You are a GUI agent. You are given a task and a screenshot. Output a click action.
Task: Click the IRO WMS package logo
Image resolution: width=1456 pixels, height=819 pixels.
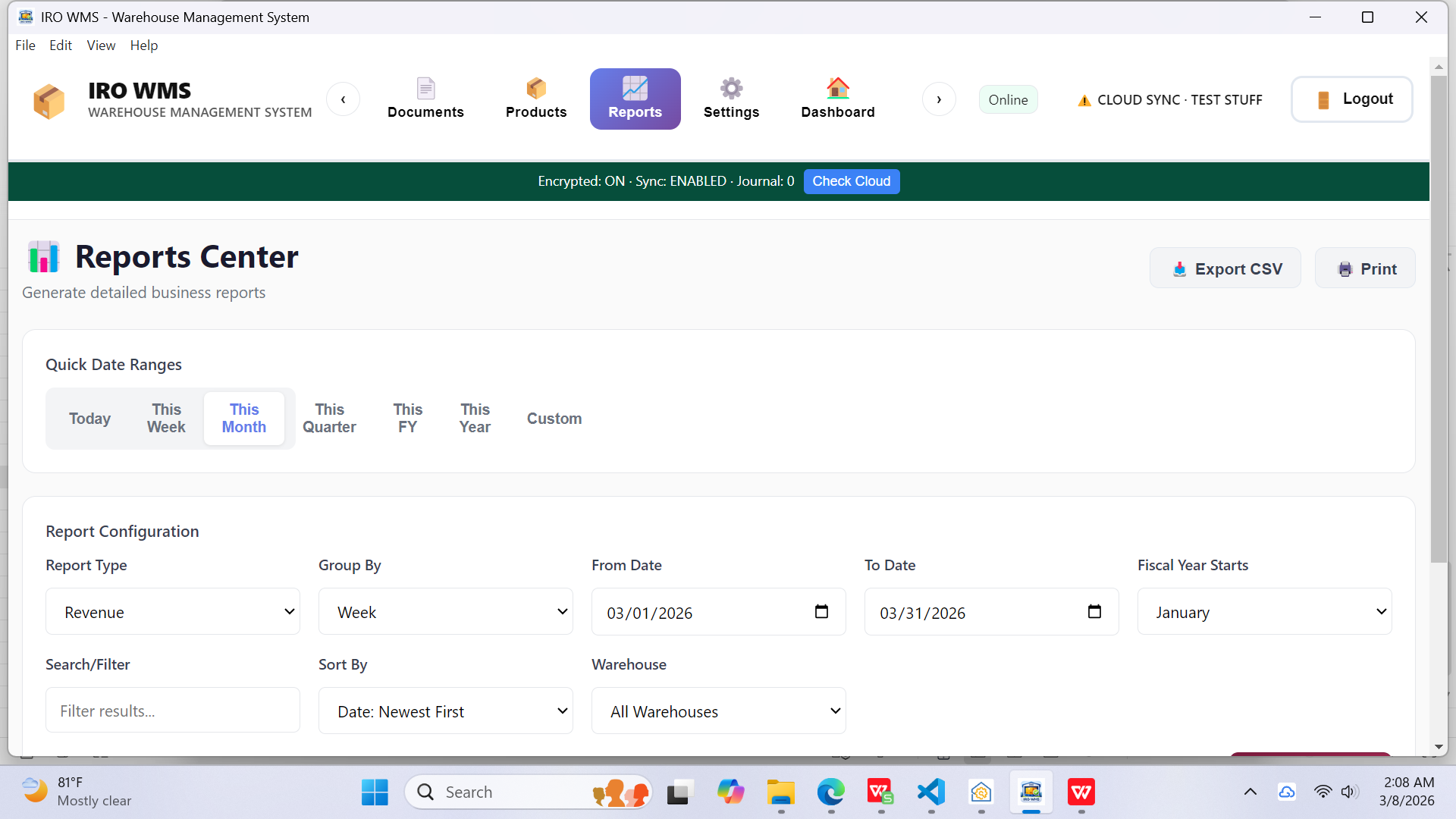point(49,99)
